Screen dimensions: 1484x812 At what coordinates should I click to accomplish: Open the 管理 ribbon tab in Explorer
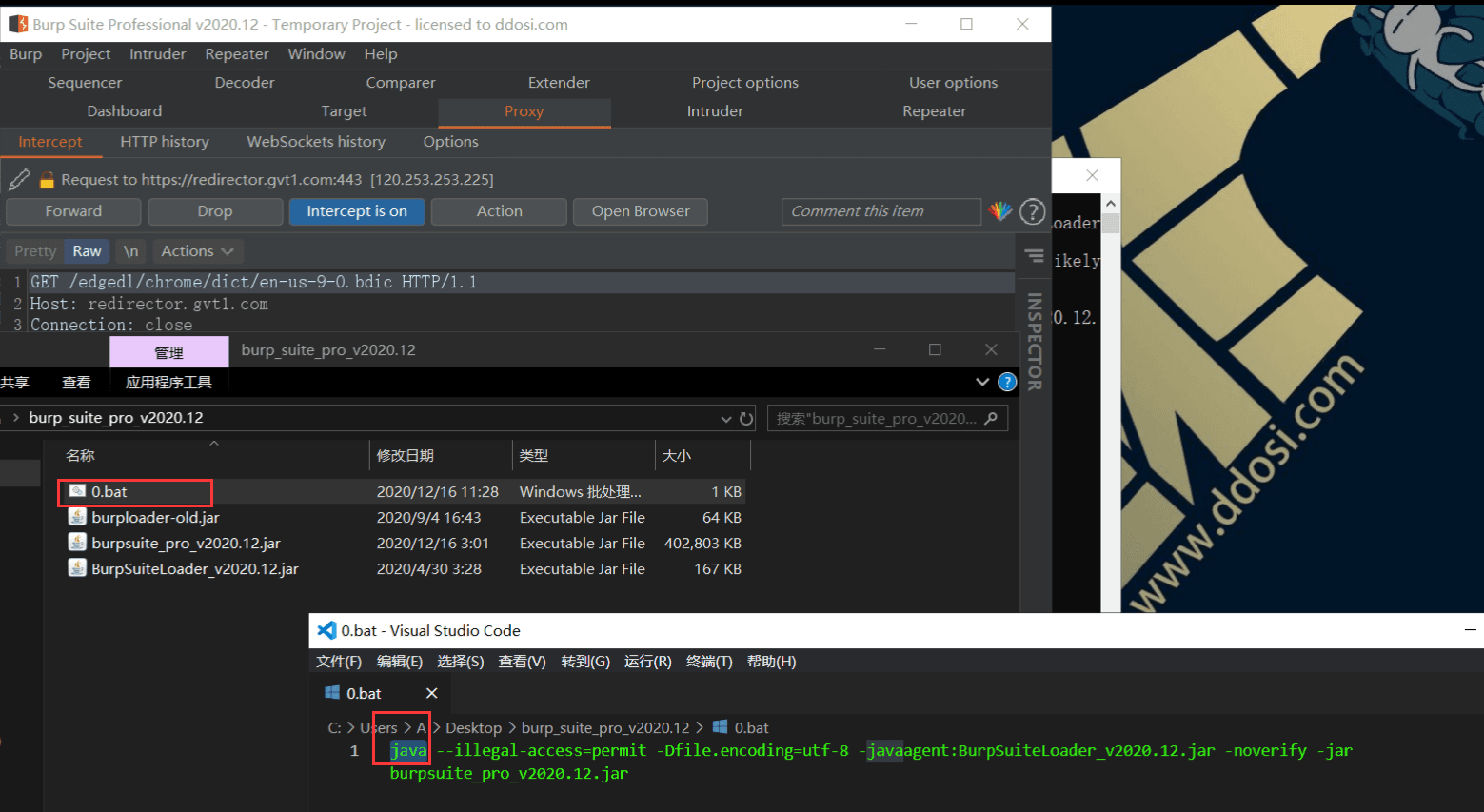click(168, 352)
